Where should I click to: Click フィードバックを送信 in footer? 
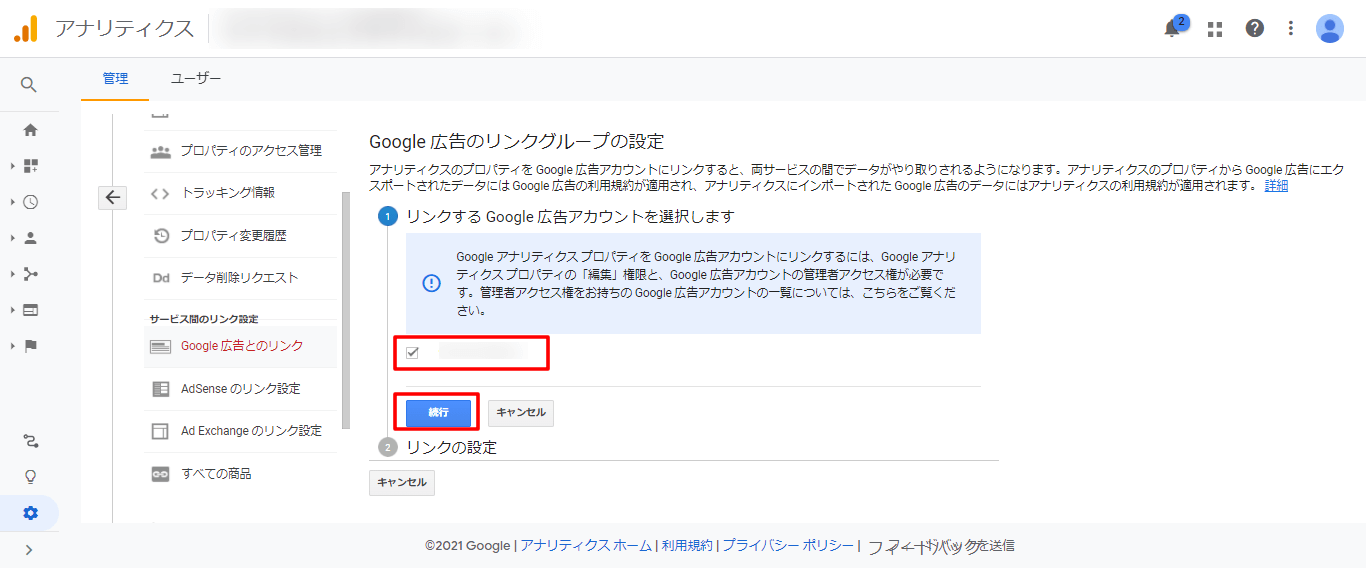click(x=941, y=546)
